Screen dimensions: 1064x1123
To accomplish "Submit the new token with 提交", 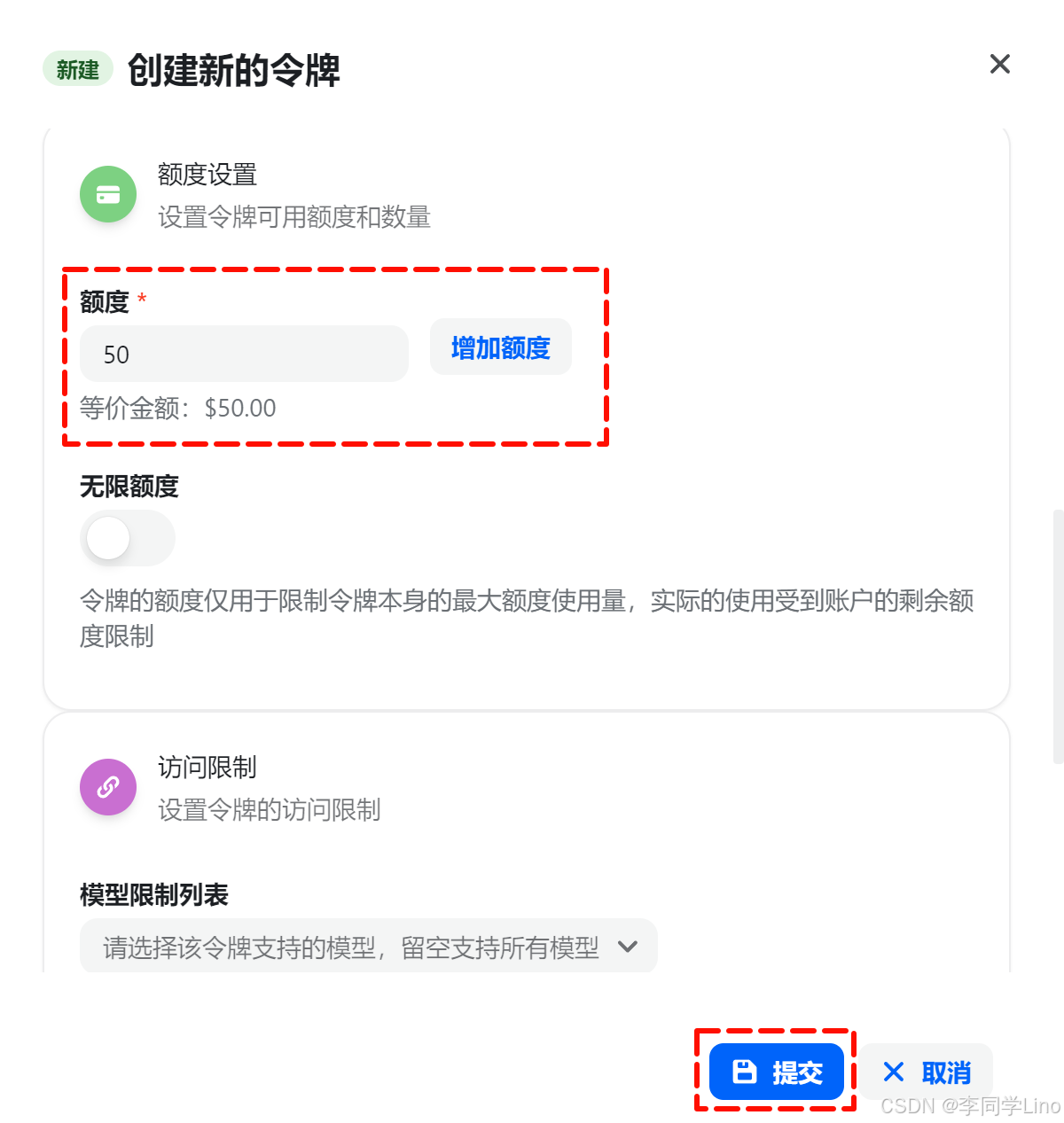I will click(777, 1072).
